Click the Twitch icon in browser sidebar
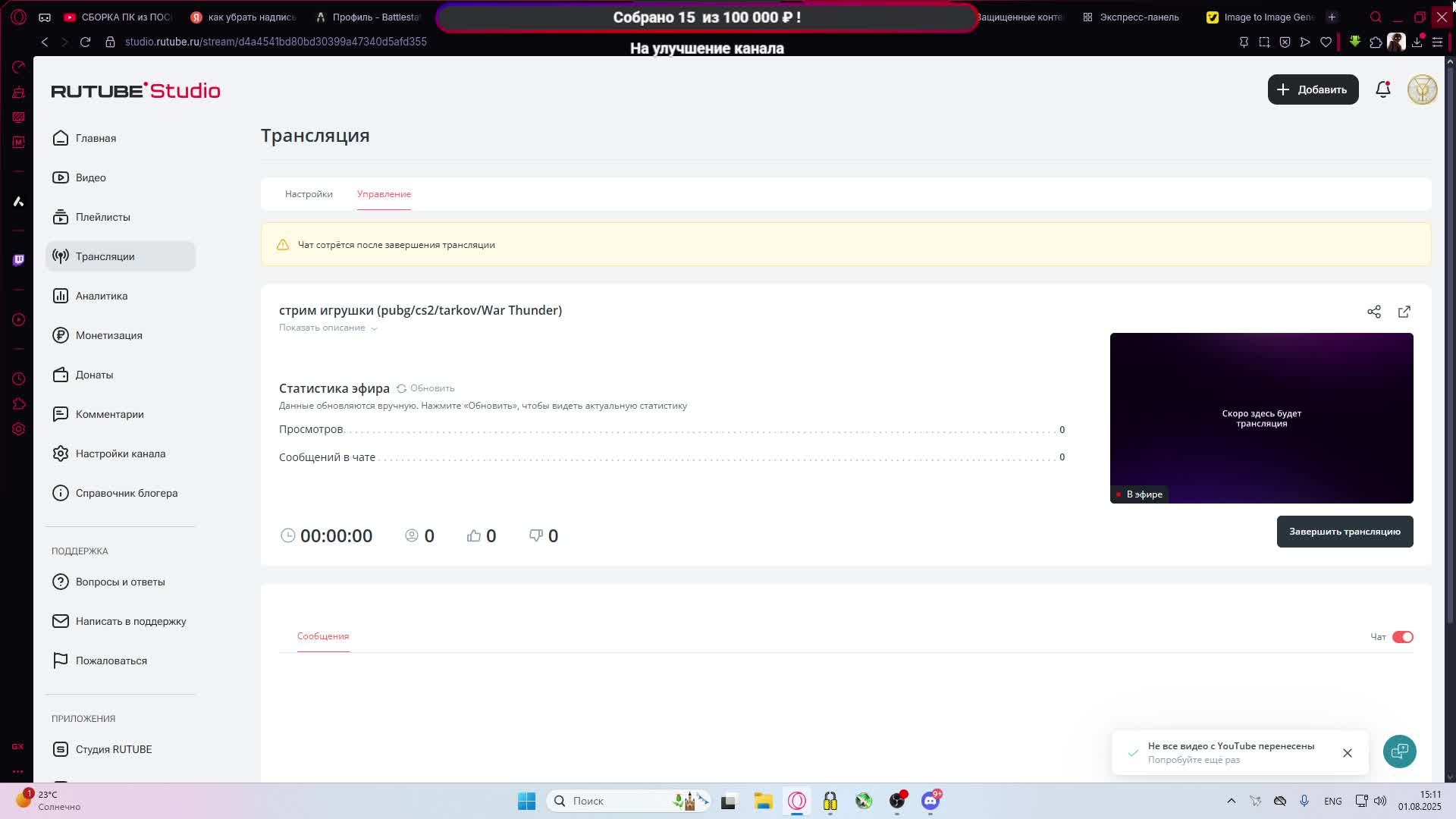This screenshot has height=819, width=1456. (18, 260)
